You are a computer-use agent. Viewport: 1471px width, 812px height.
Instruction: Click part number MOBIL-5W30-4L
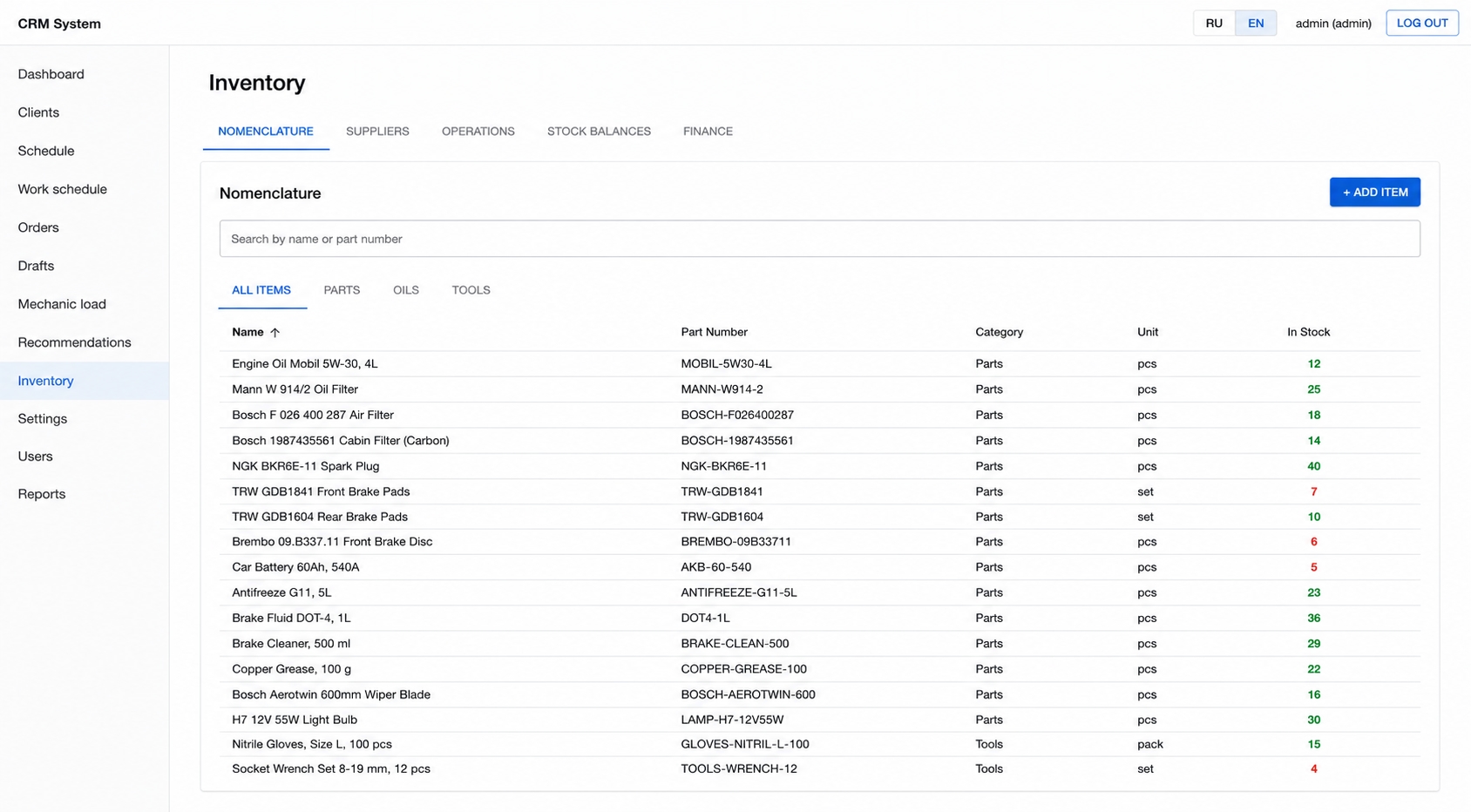click(x=726, y=364)
